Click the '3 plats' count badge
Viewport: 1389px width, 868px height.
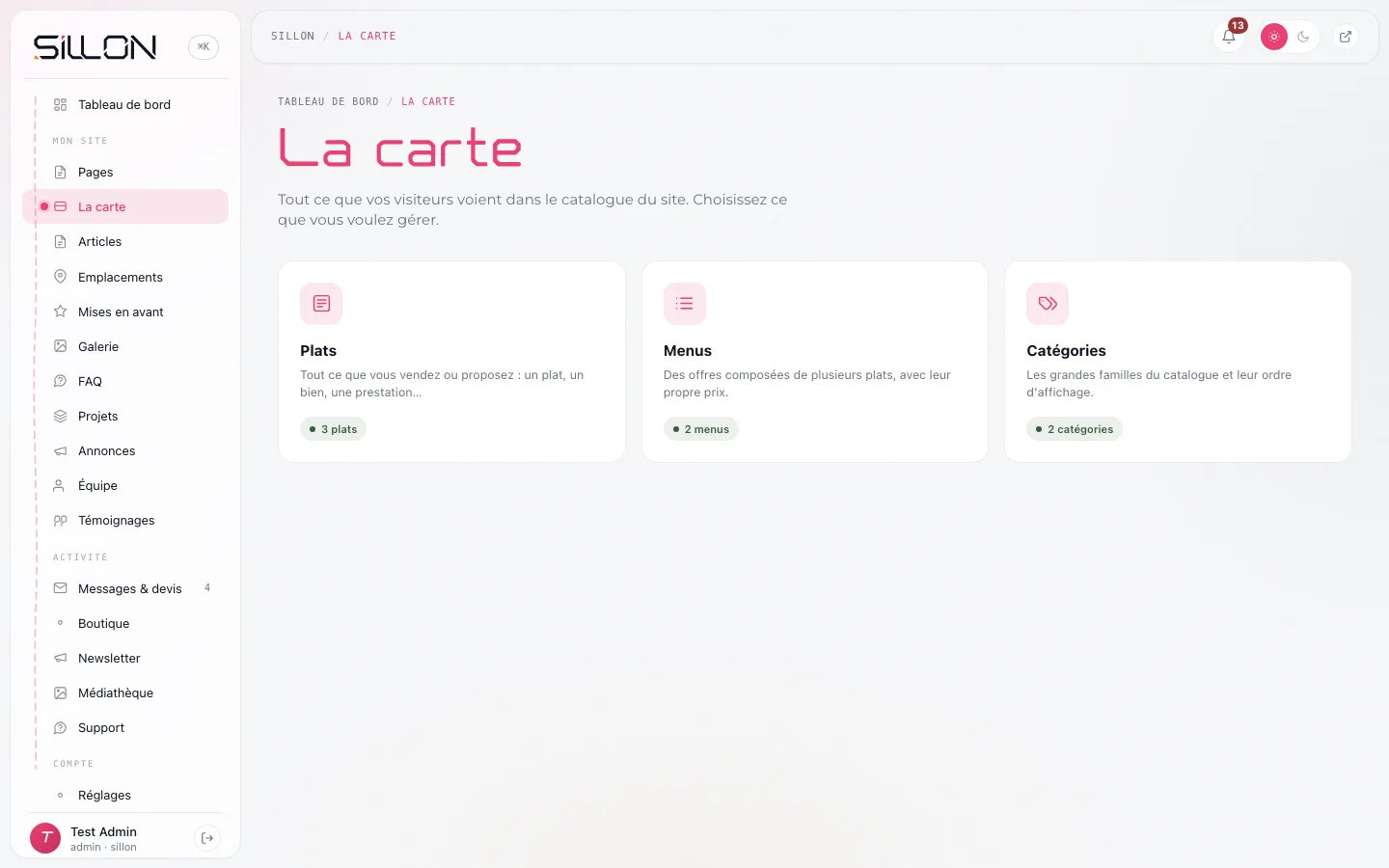333,429
